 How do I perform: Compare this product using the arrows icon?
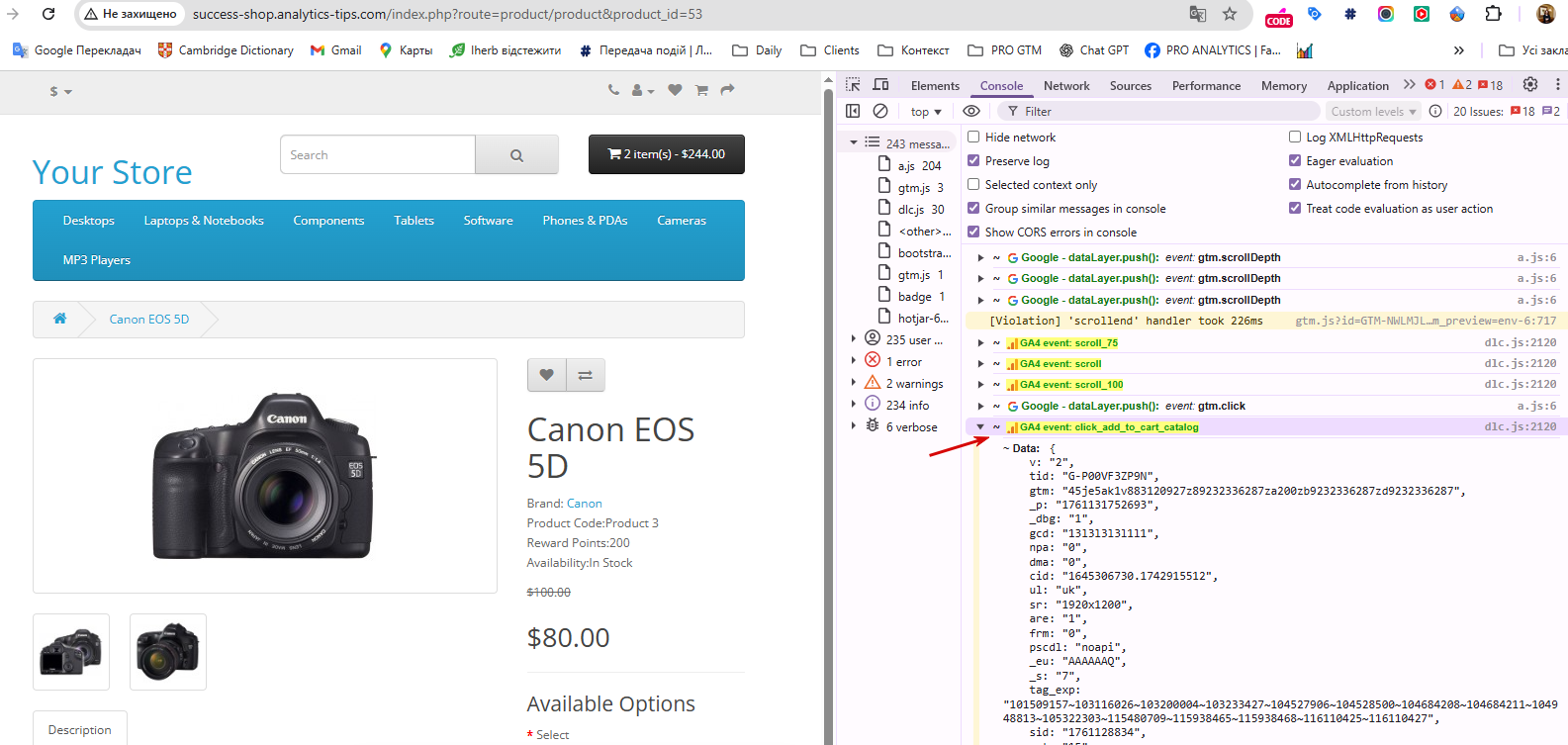coord(585,375)
